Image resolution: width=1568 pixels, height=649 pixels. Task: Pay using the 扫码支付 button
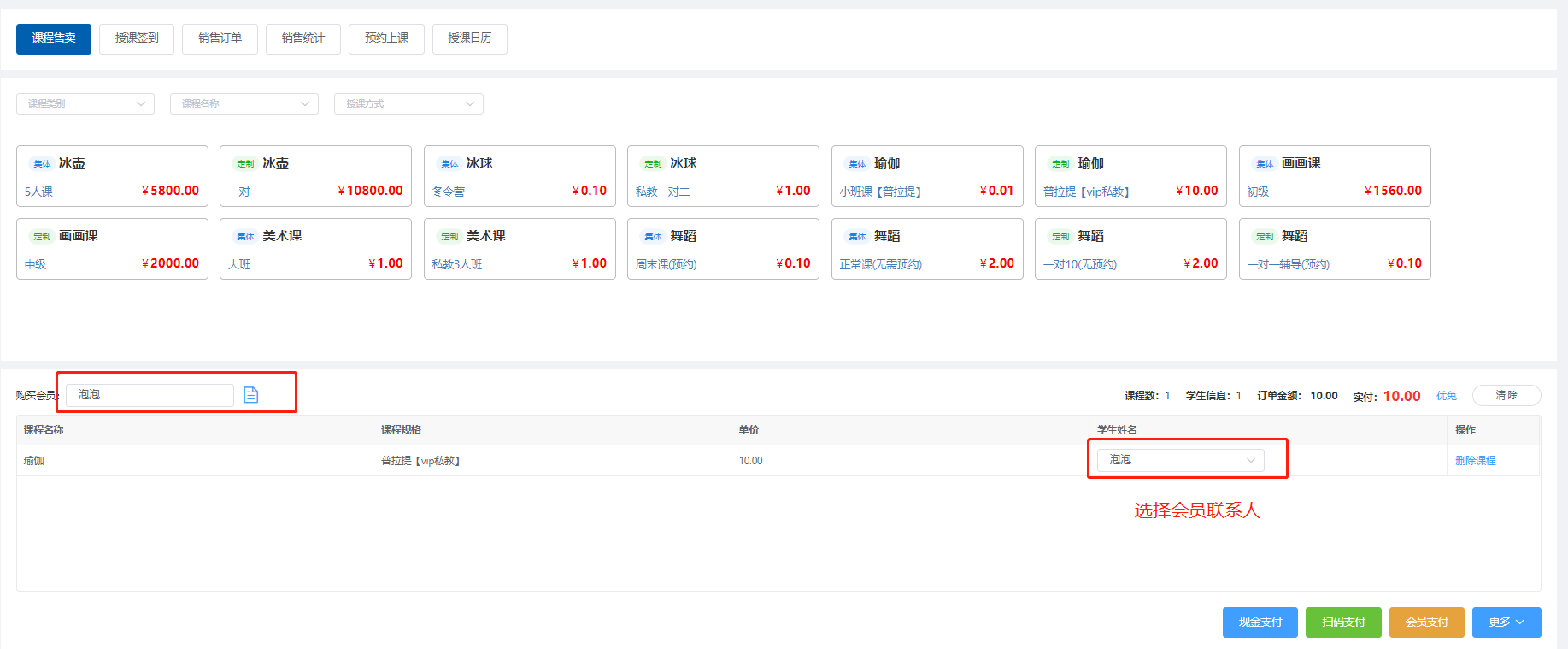point(1342,622)
